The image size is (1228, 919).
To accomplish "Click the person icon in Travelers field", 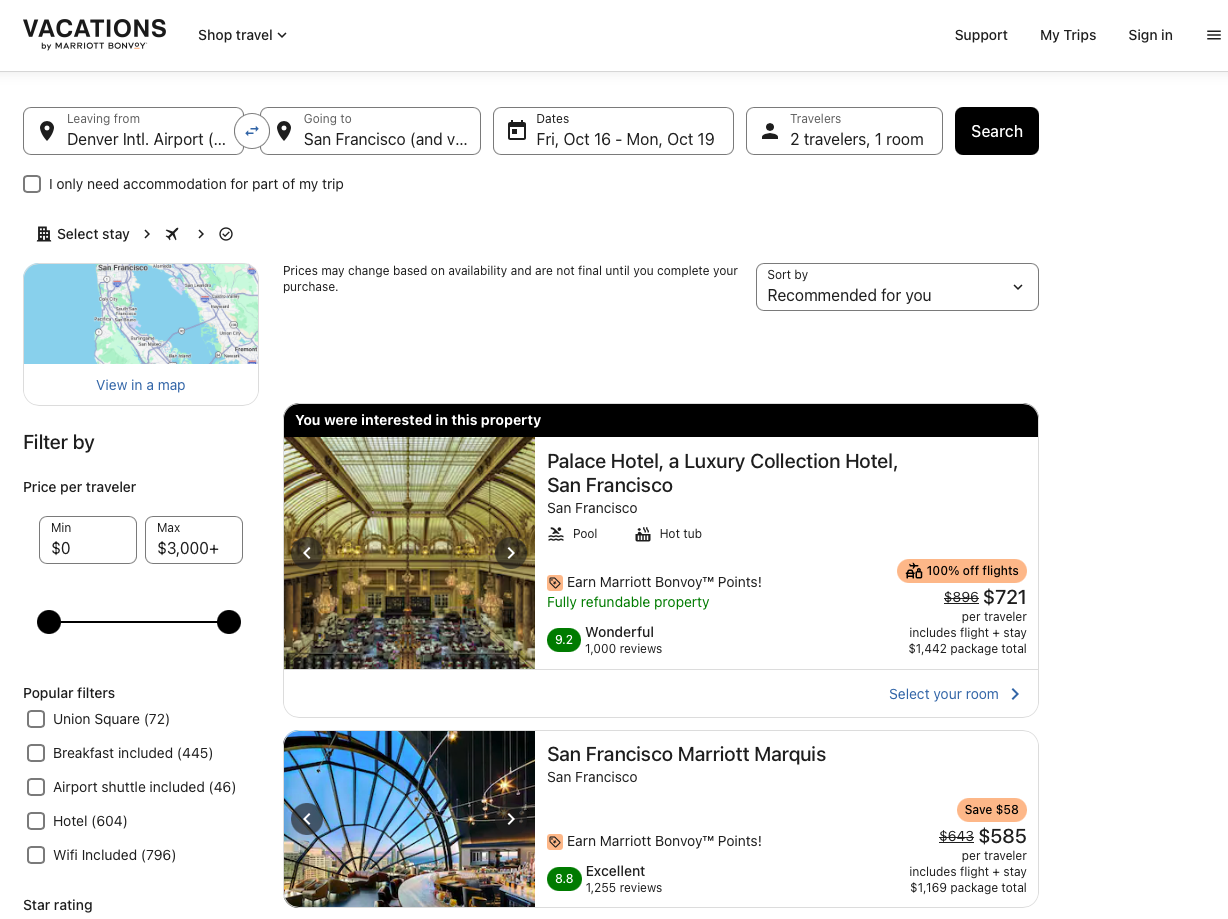I will (770, 131).
